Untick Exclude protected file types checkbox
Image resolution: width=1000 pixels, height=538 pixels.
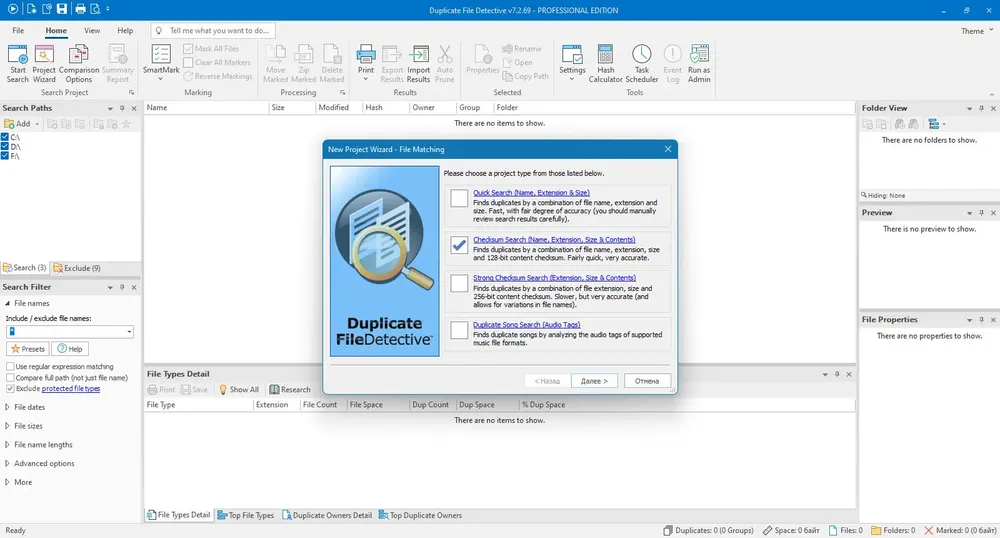point(10,388)
